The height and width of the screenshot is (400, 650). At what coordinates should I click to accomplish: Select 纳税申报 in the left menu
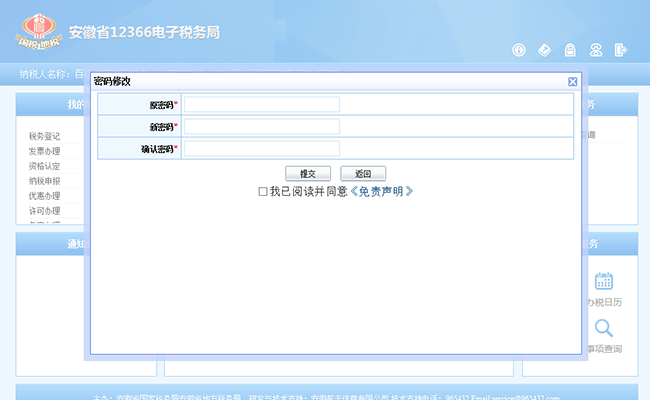[45, 181]
